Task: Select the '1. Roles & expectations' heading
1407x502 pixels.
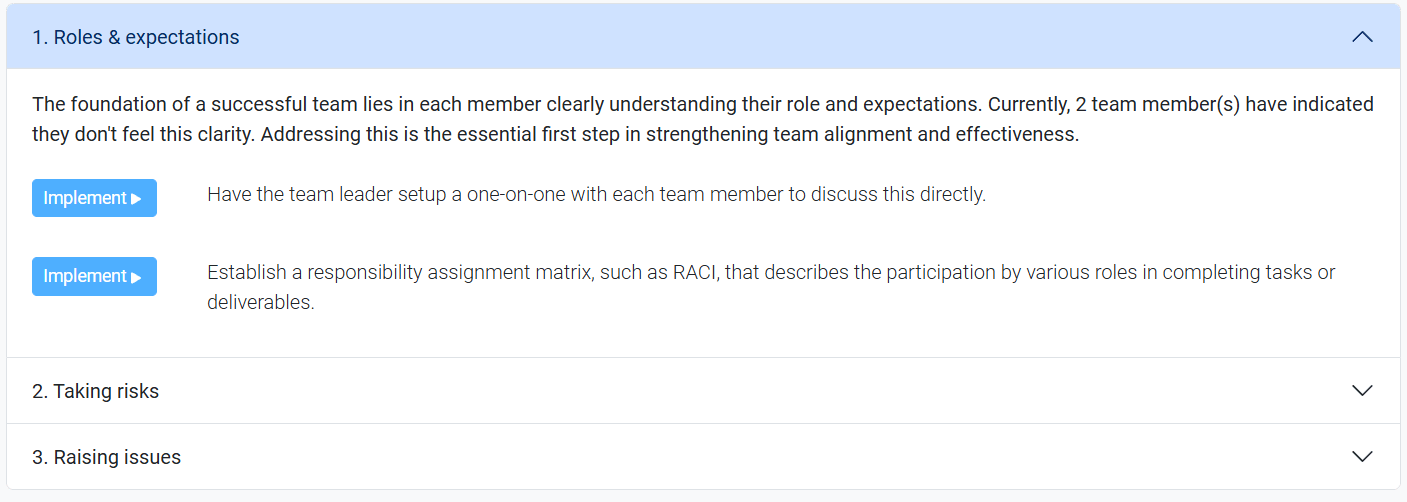Action: (136, 38)
